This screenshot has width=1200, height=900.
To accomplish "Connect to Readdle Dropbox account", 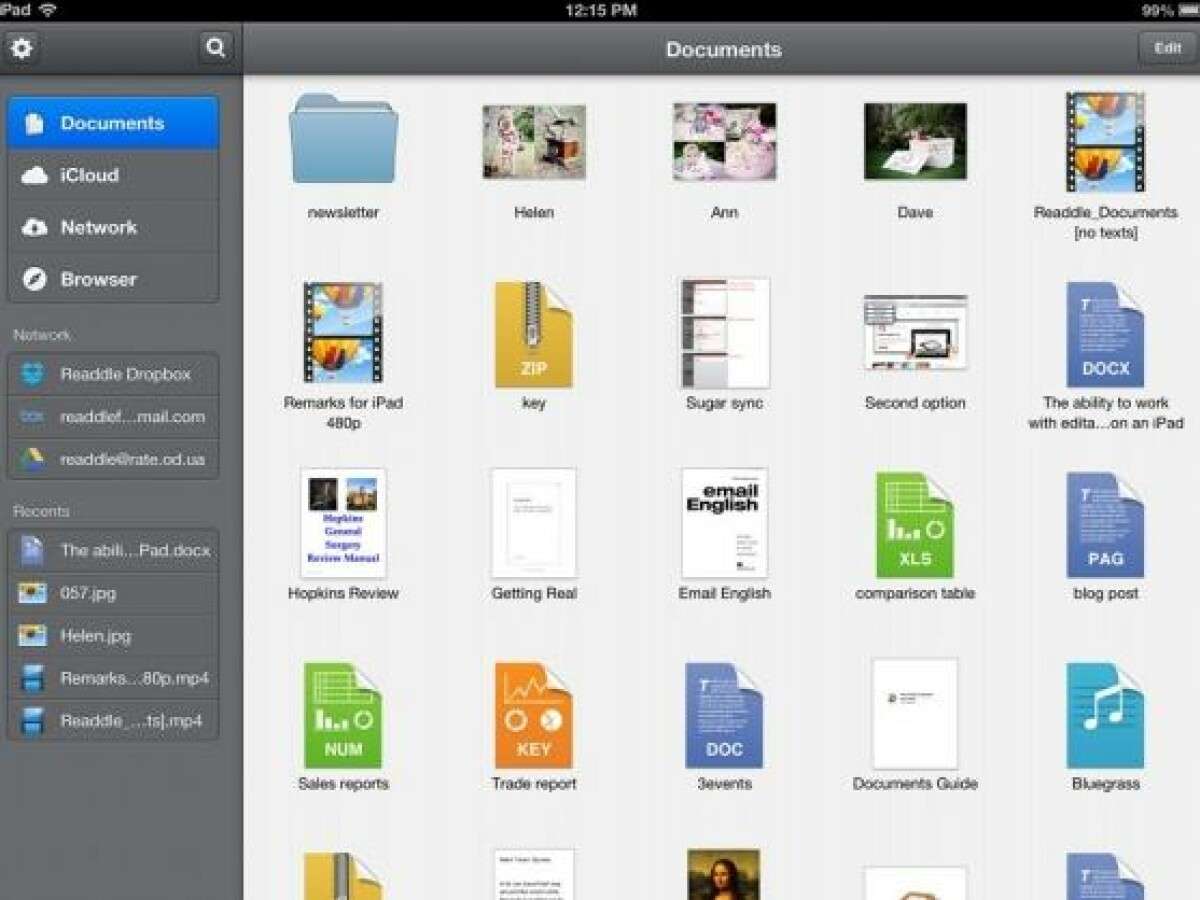I will pos(112,374).
